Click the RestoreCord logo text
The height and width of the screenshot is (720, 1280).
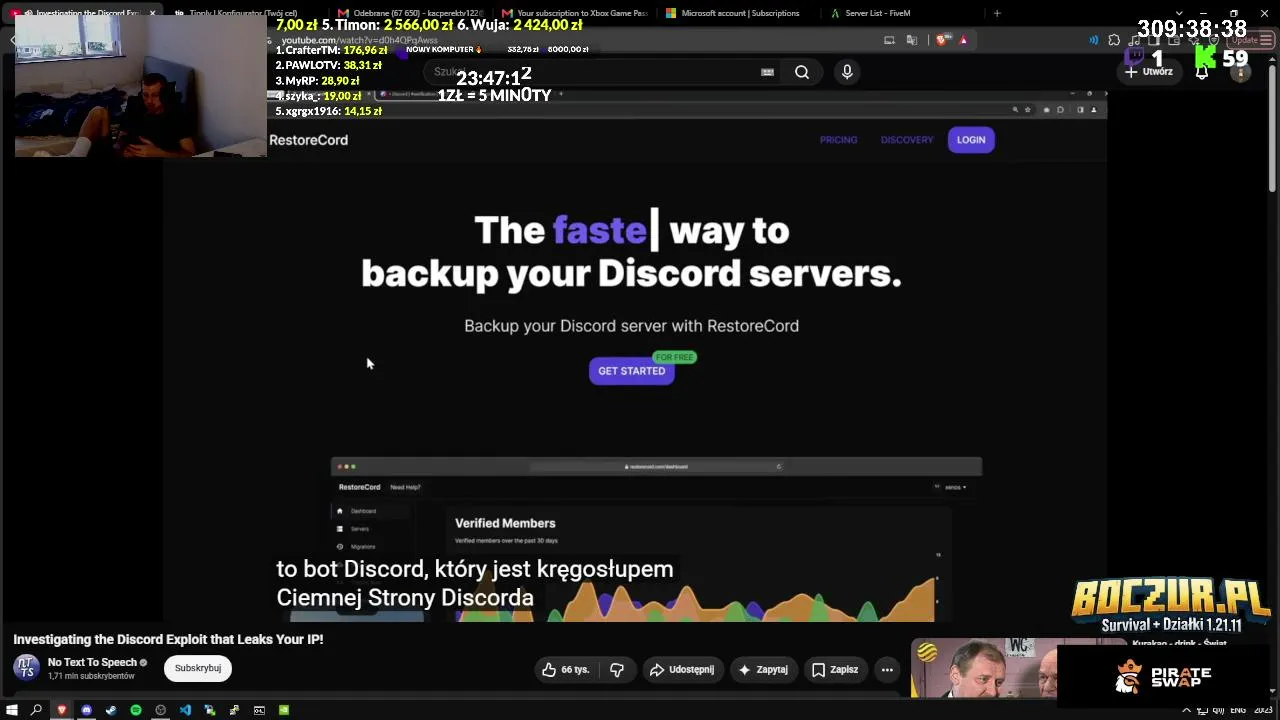coord(309,140)
